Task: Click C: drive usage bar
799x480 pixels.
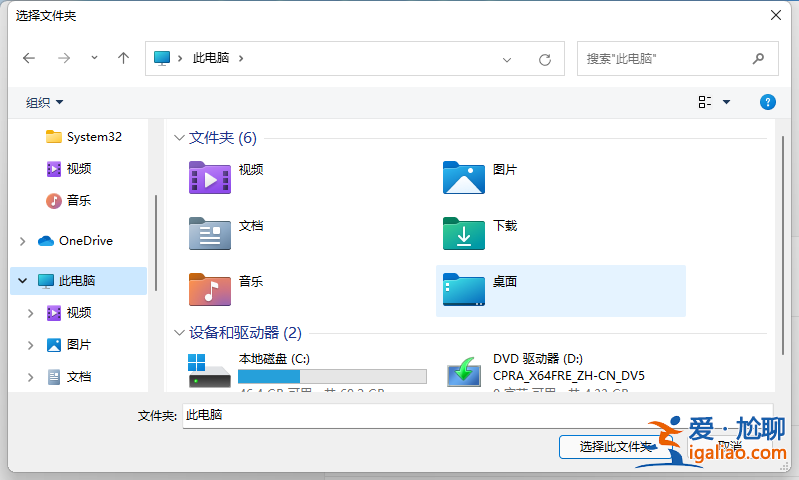Action: [x=332, y=377]
